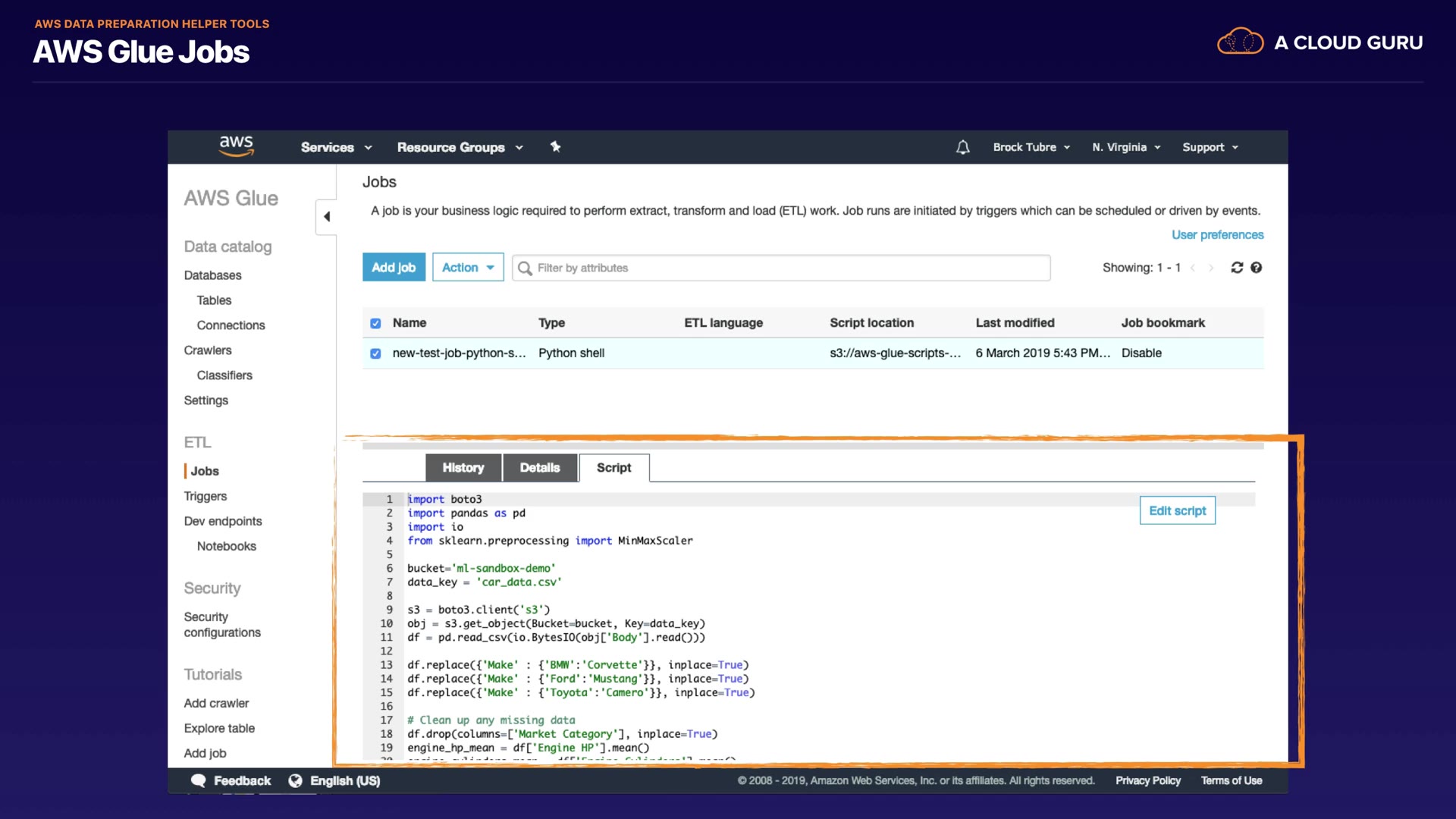This screenshot has height=819, width=1456.
Task: Click the refresh jobs list icon
Action: click(1237, 268)
